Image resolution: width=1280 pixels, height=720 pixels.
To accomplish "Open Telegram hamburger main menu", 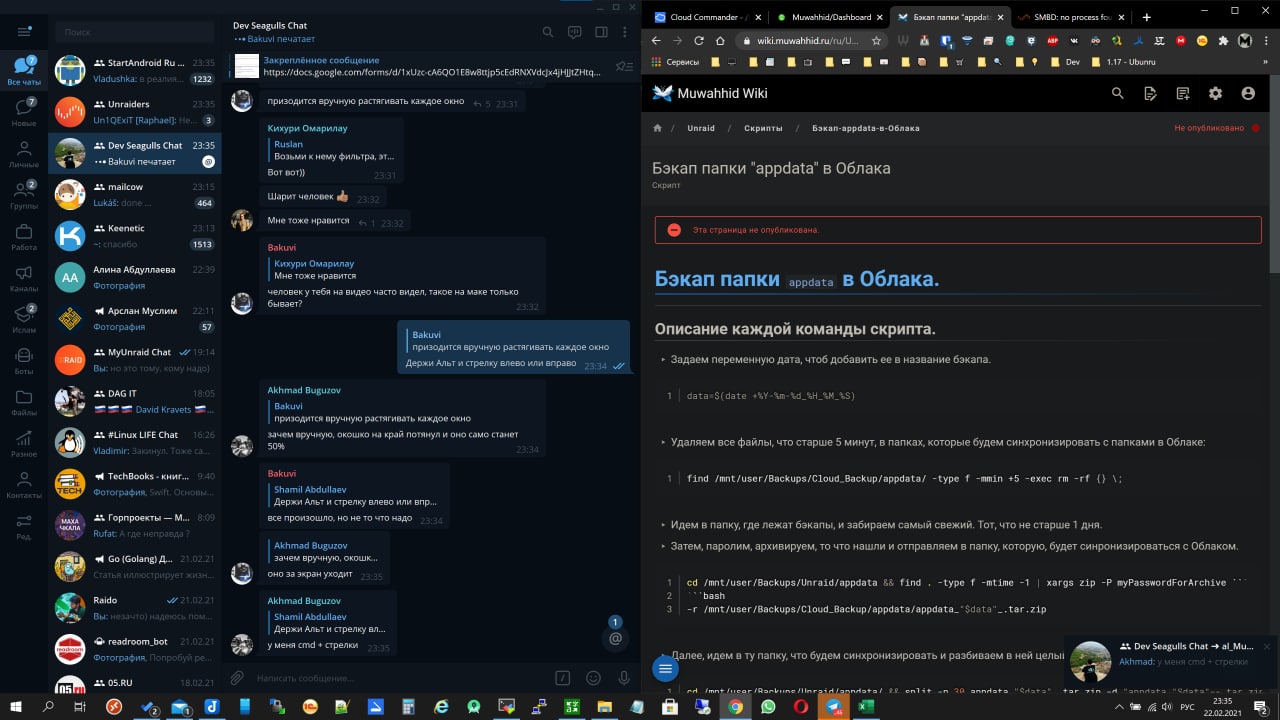I will (24, 32).
